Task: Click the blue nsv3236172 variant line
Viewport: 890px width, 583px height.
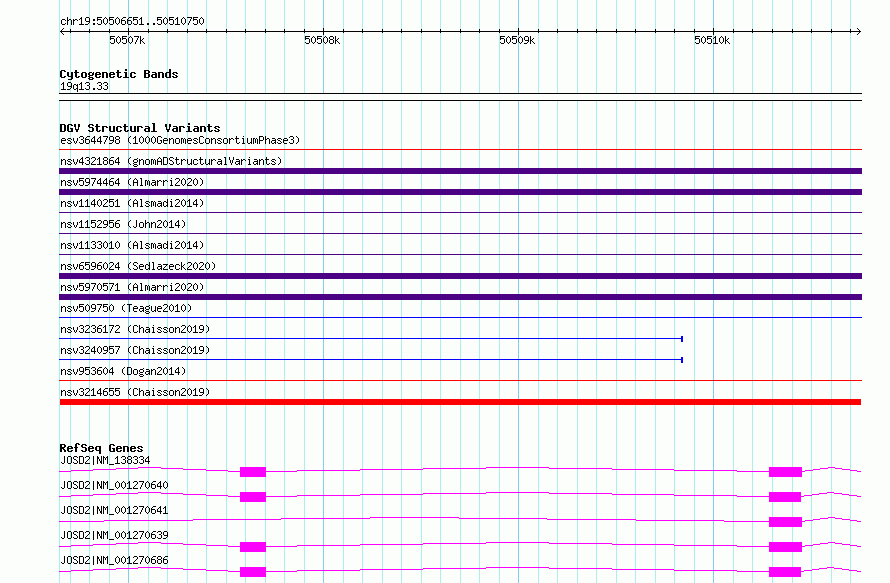Action: (x=371, y=339)
